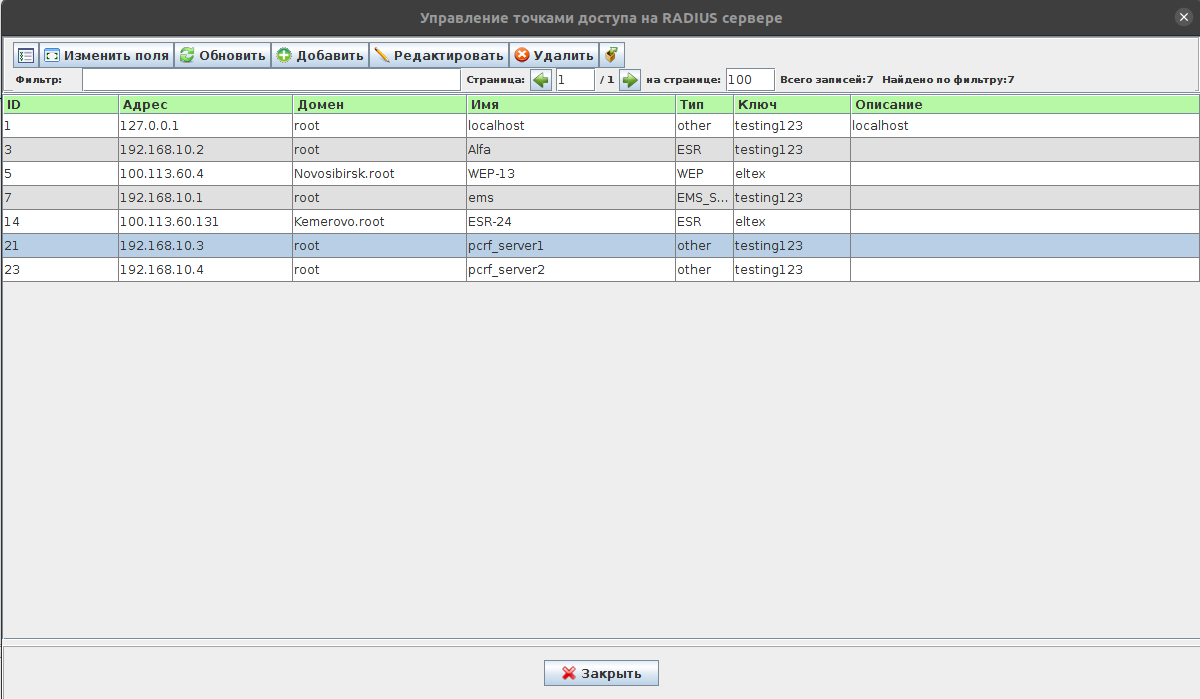This screenshot has height=699, width=1200.
Task: Sort by the Описание column header
Action: click(1025, 104)
